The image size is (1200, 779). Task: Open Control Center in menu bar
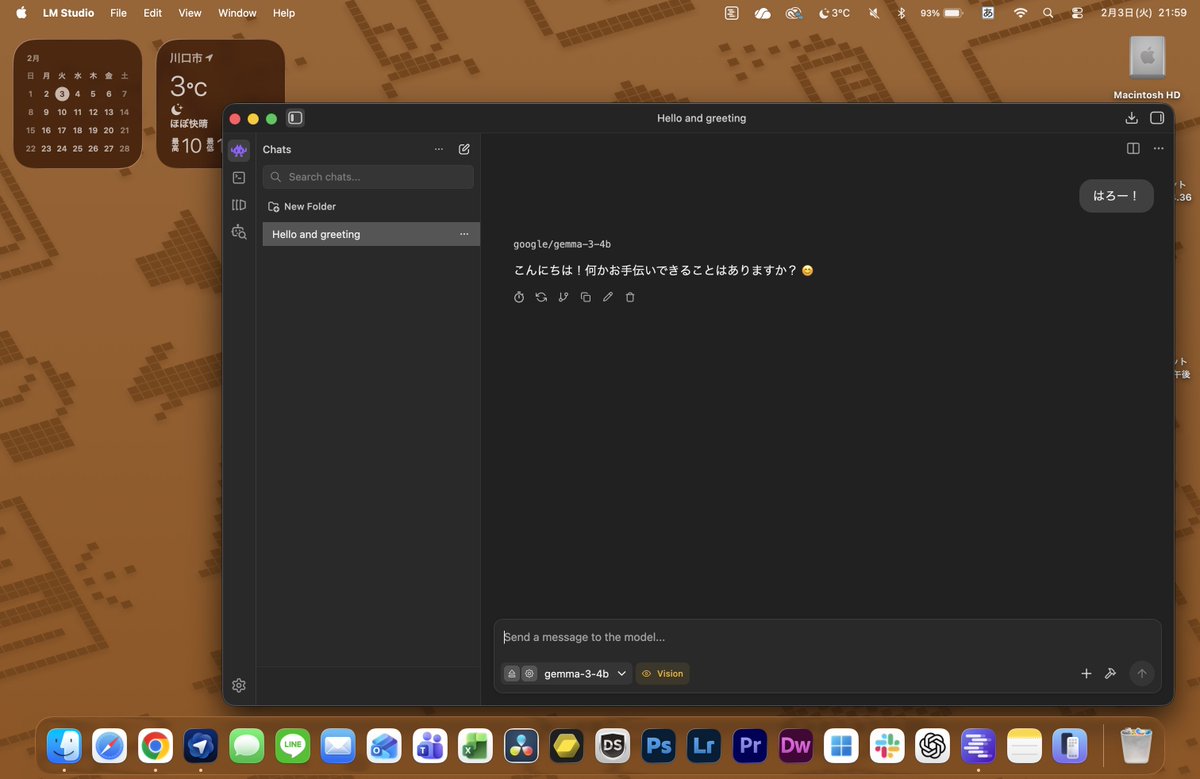1077,13
